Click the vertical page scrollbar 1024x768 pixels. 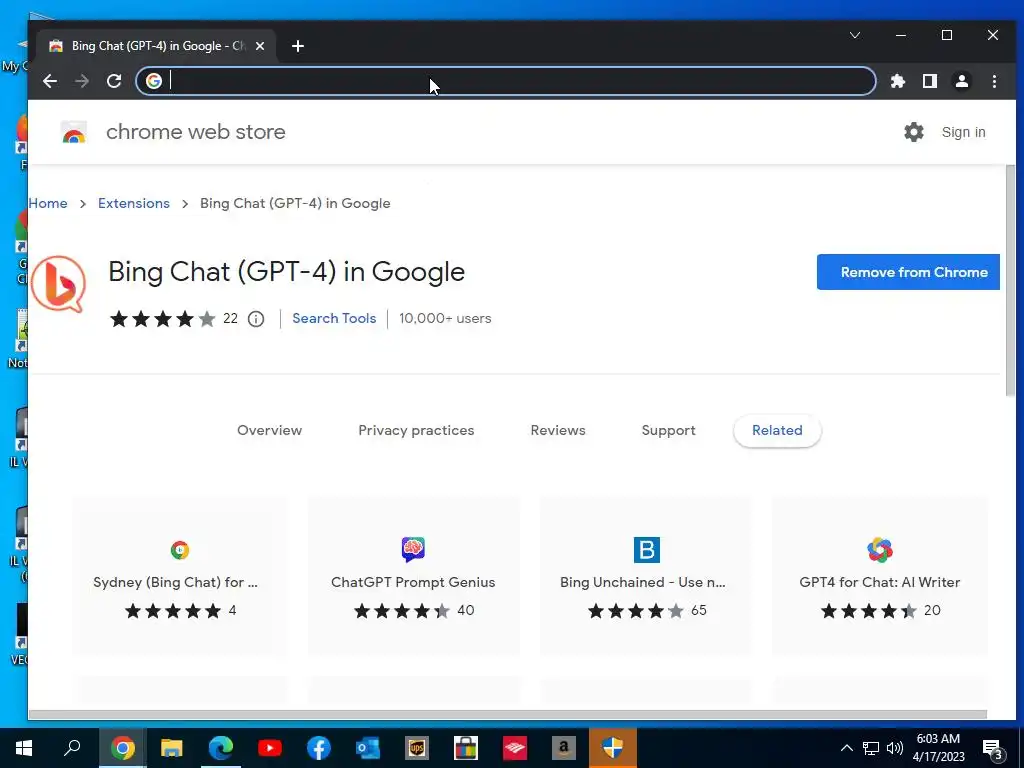point(1010,281)
